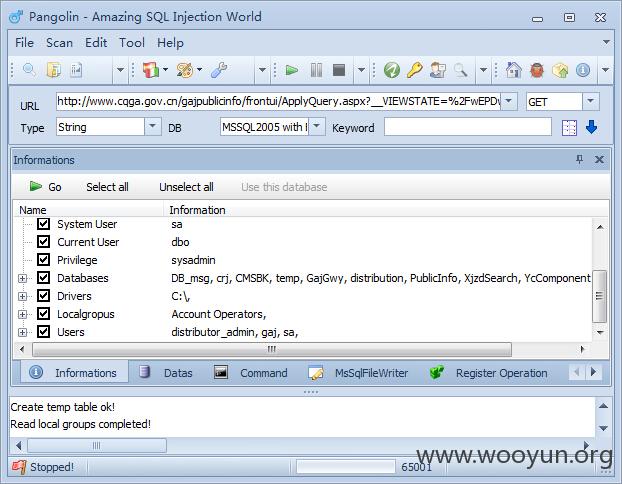This screenshot has width=622, height=484.
Task: Close the Informations panel
Action: 599,159
